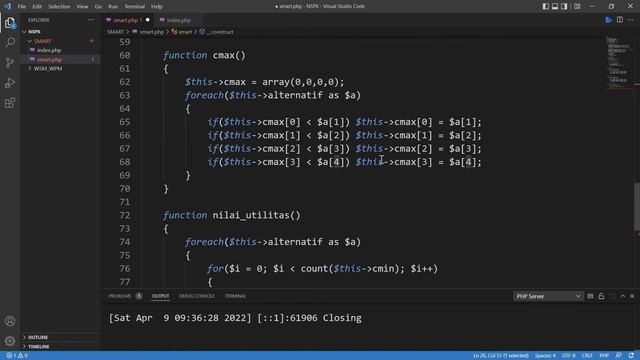Split the editor to the right
Screen dimensions: 640x360
(620, 20)
